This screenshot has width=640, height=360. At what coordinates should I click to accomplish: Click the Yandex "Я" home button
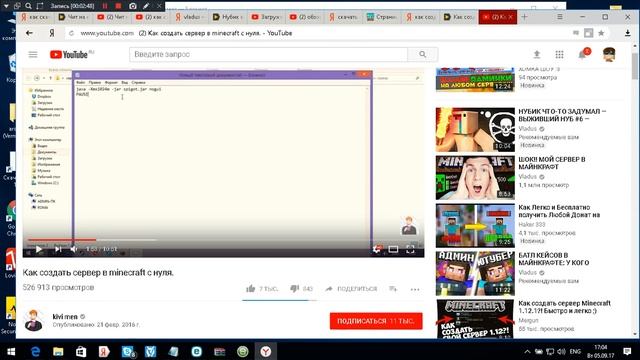tap(52, 33)
